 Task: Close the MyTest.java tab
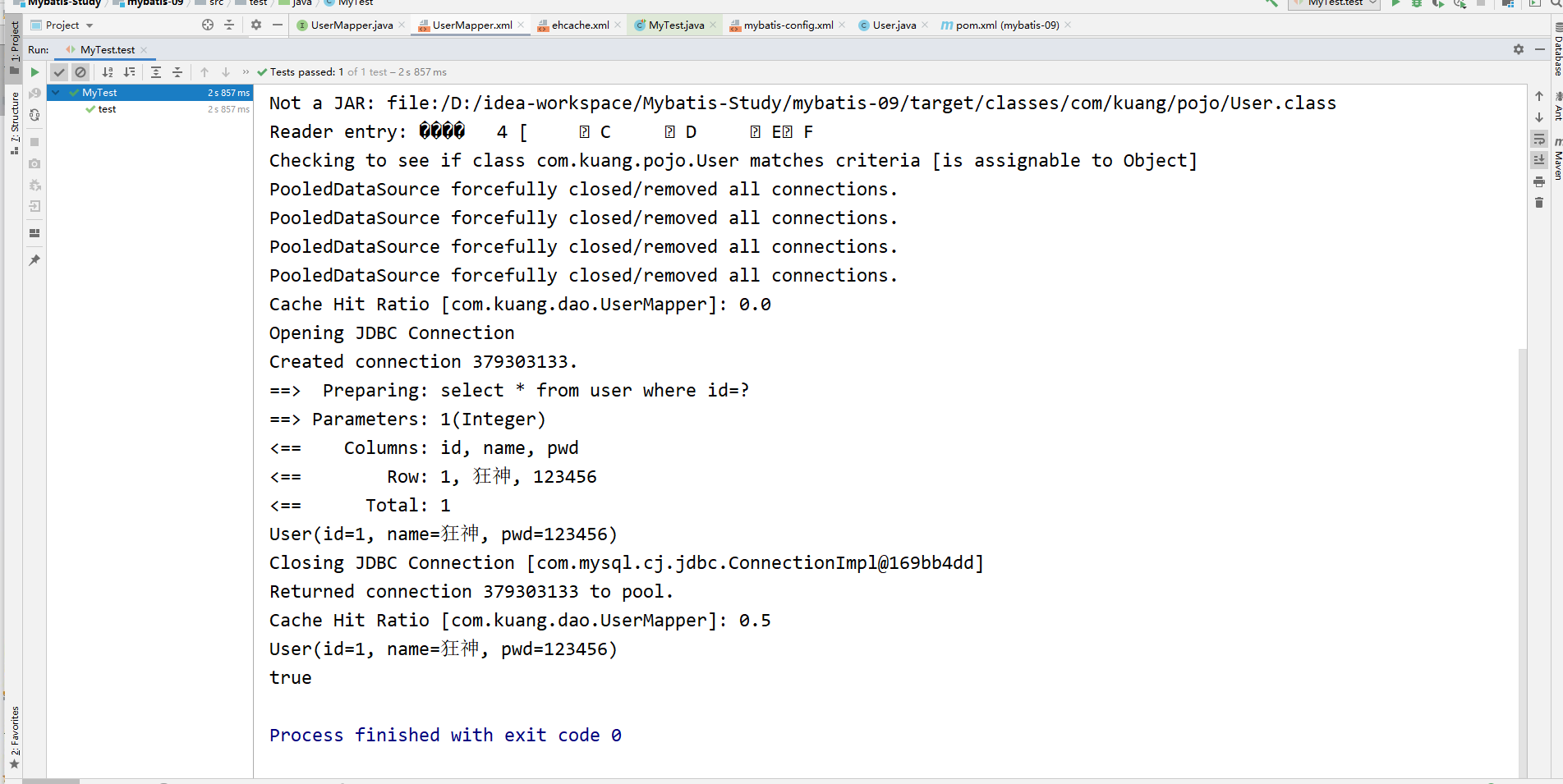[713, 25]
